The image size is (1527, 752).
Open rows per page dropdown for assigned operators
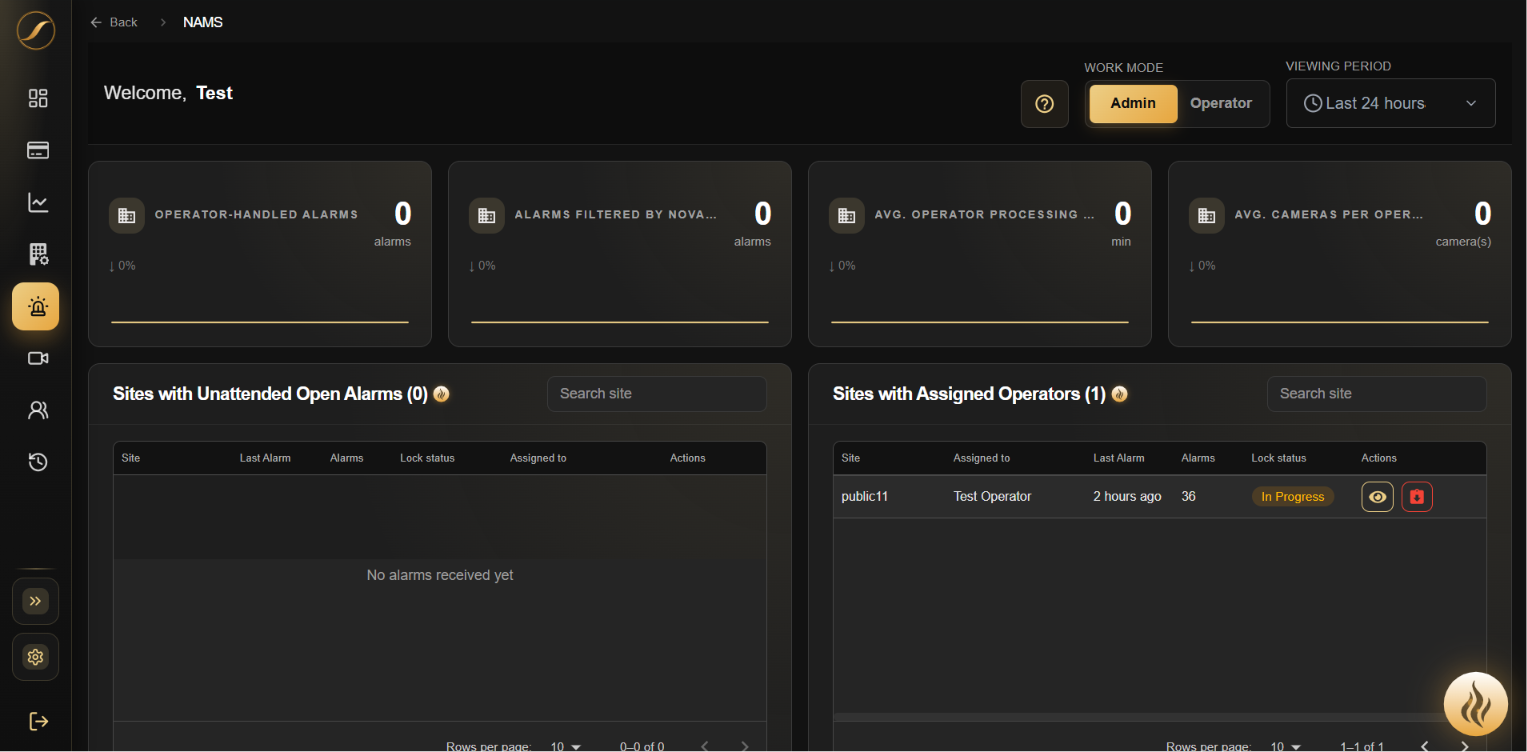1286,746
